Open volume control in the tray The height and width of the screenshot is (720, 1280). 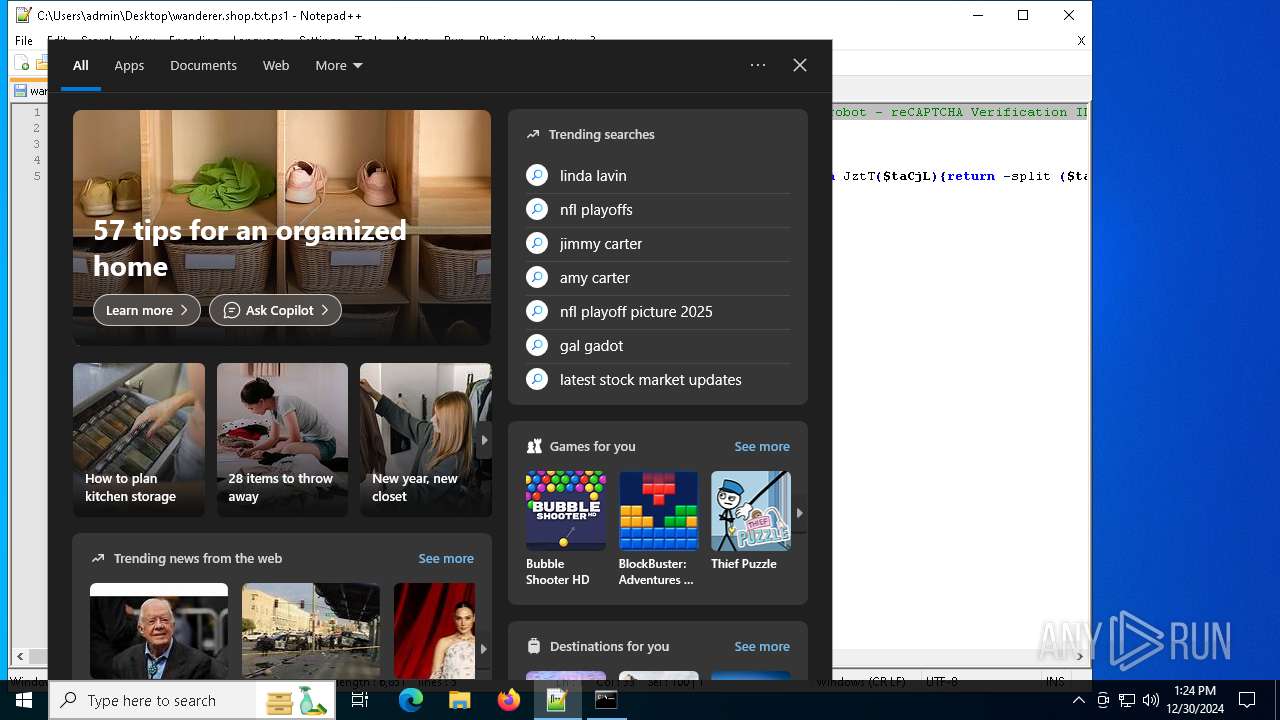coord(1150,700)
